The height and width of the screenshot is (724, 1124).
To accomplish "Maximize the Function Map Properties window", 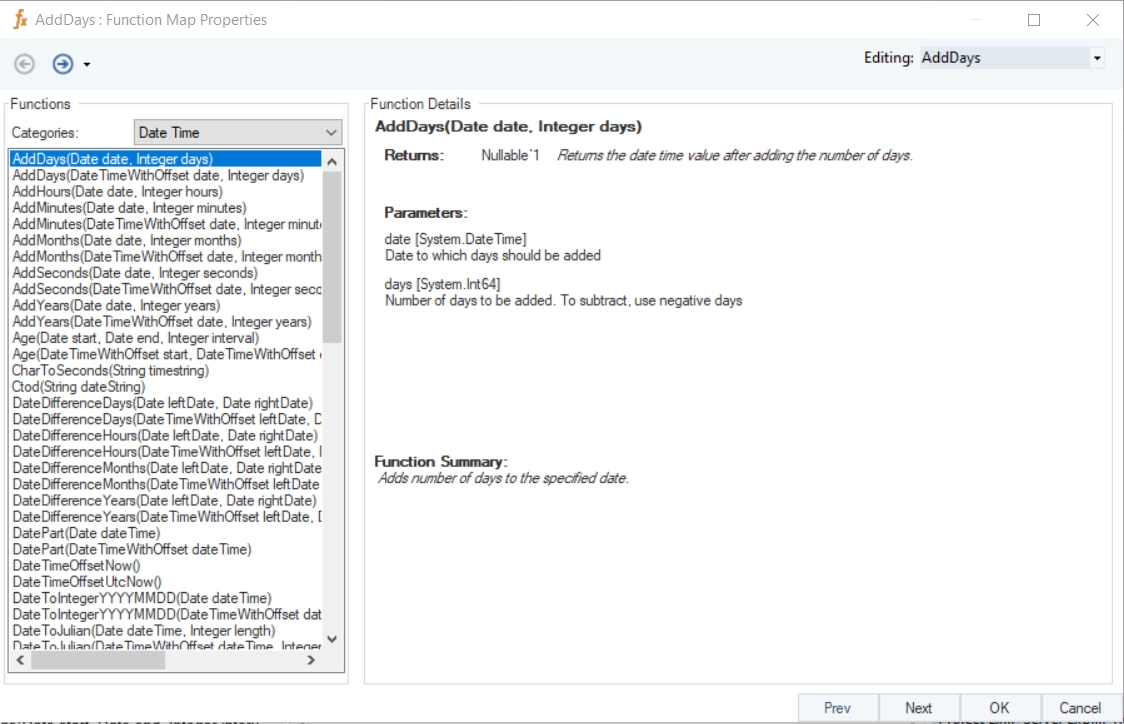I will click(x=1034, y=20).
